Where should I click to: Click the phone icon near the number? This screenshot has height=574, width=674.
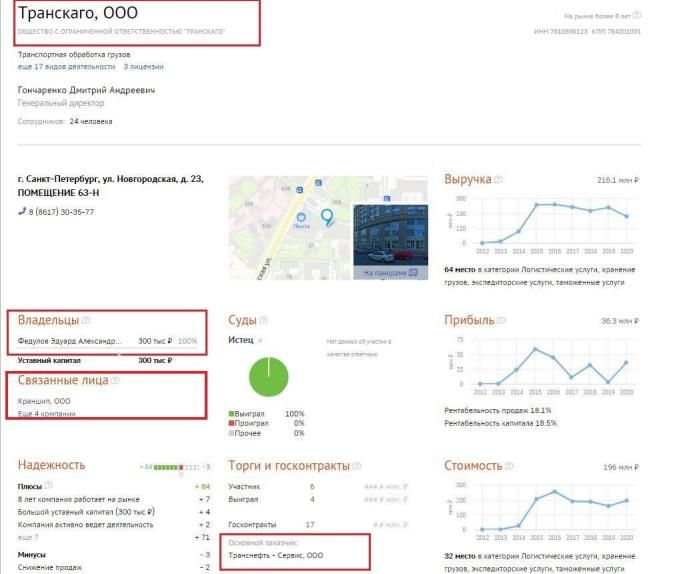click(22, 211)
